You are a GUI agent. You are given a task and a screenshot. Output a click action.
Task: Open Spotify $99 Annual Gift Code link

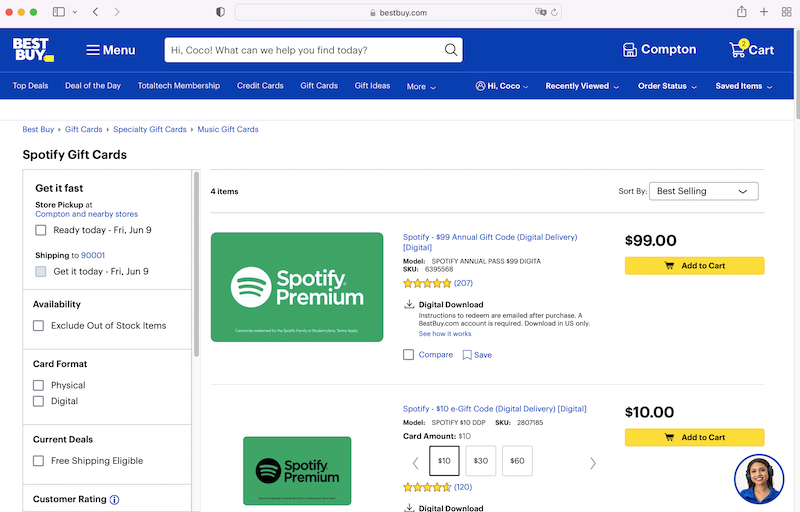(x=490, y=242)
